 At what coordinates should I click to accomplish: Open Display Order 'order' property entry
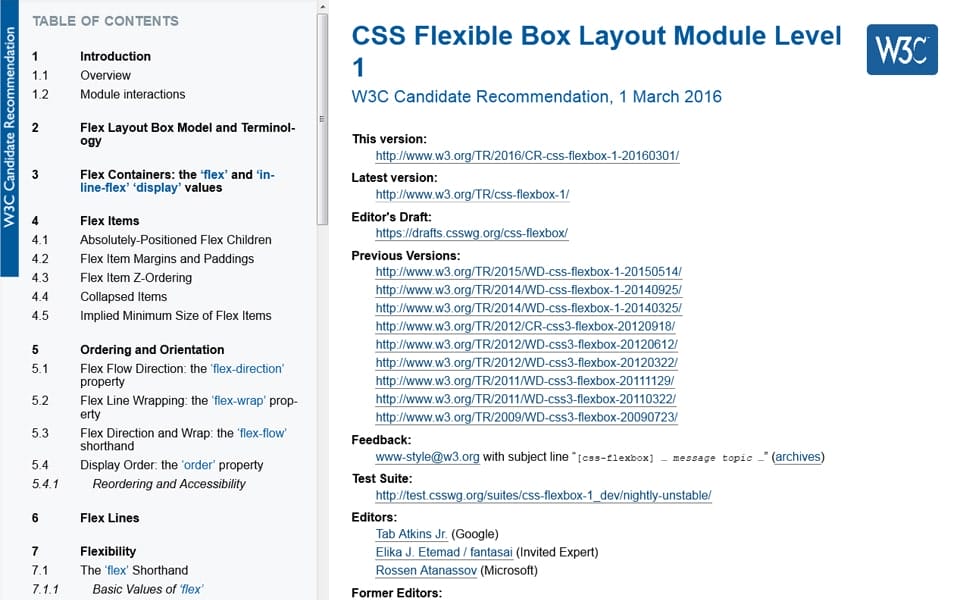[172, 465]
